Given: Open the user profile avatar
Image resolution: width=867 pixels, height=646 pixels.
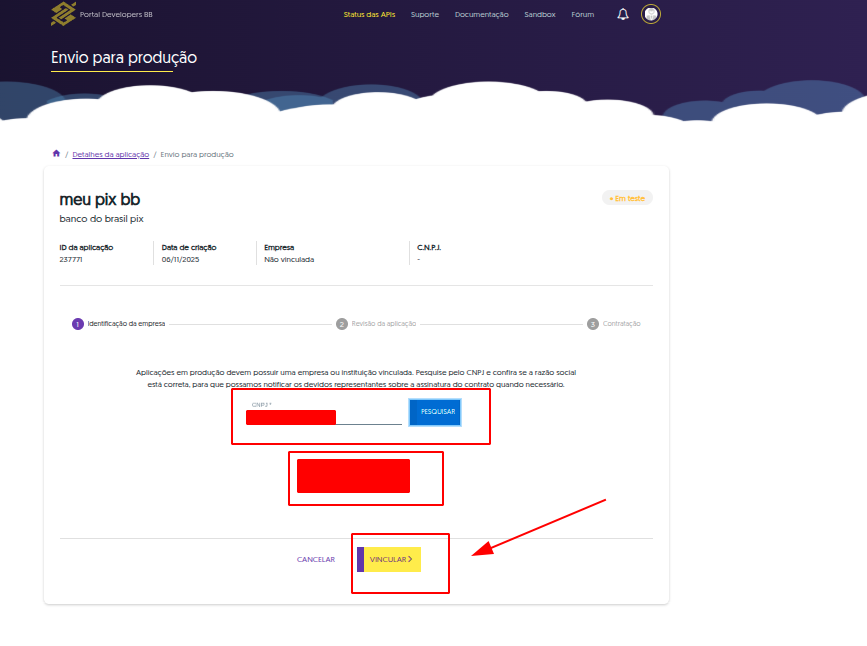Looking at the screenshot, I should [651, 14].
